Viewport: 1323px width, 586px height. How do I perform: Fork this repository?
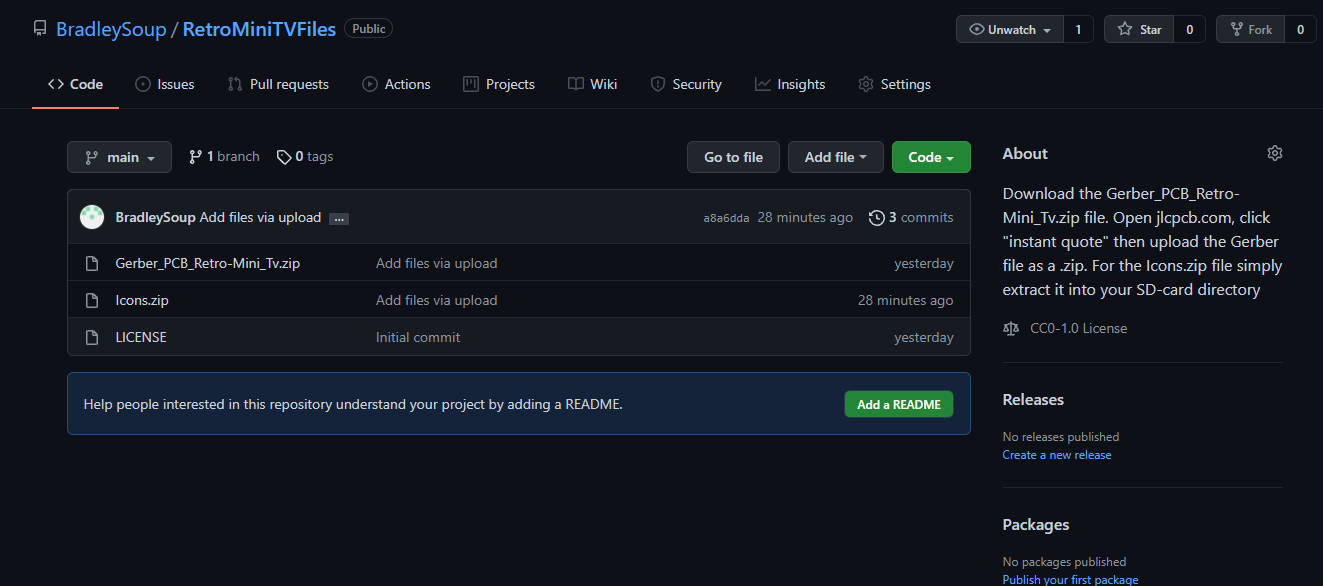(x=1251, y=30)
